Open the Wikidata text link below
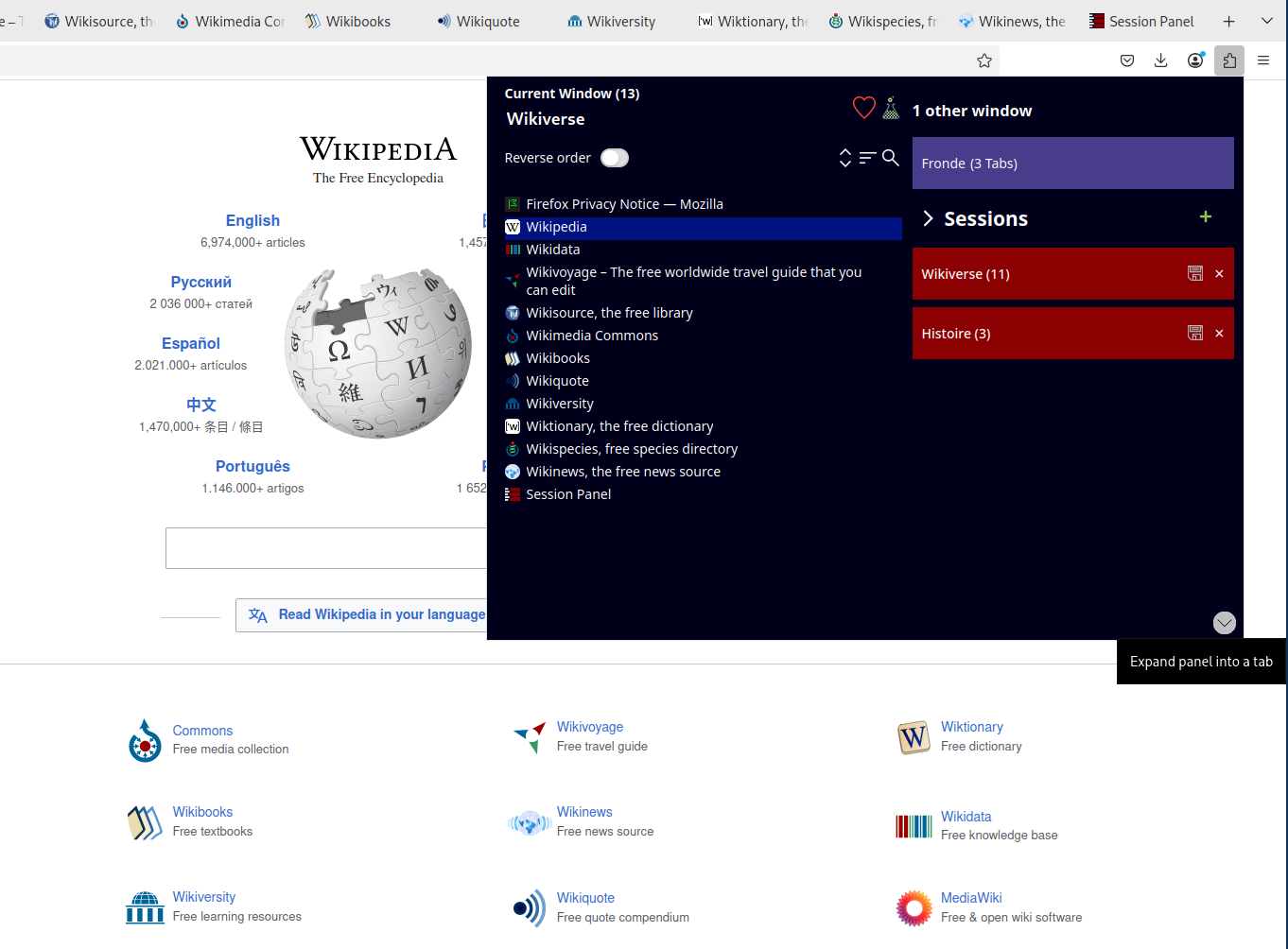 [x=966, y=817]
